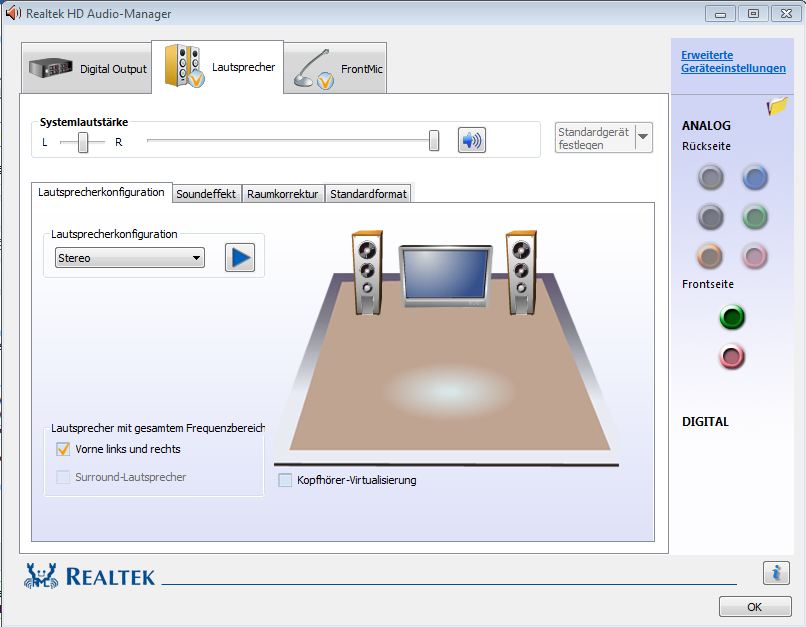Select the dark gray middle-left rear jack
806x627 pixels.
[x=710, y=216]
